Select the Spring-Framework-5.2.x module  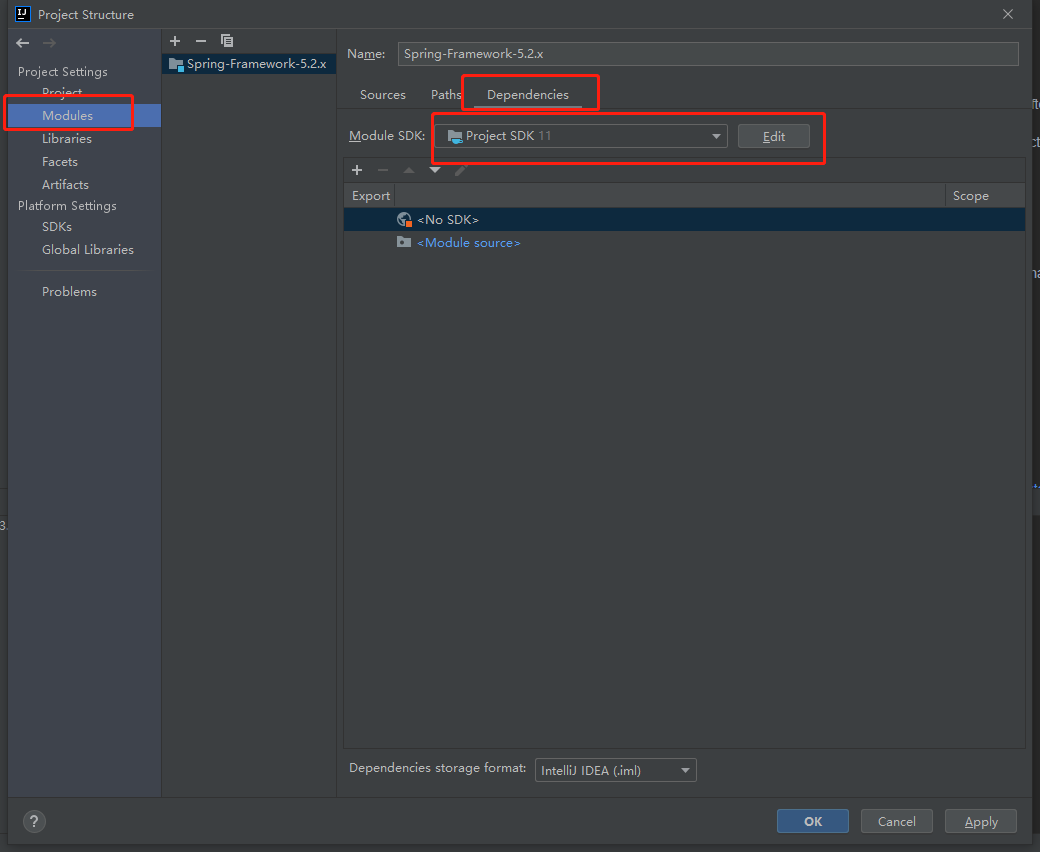[249, 64]
